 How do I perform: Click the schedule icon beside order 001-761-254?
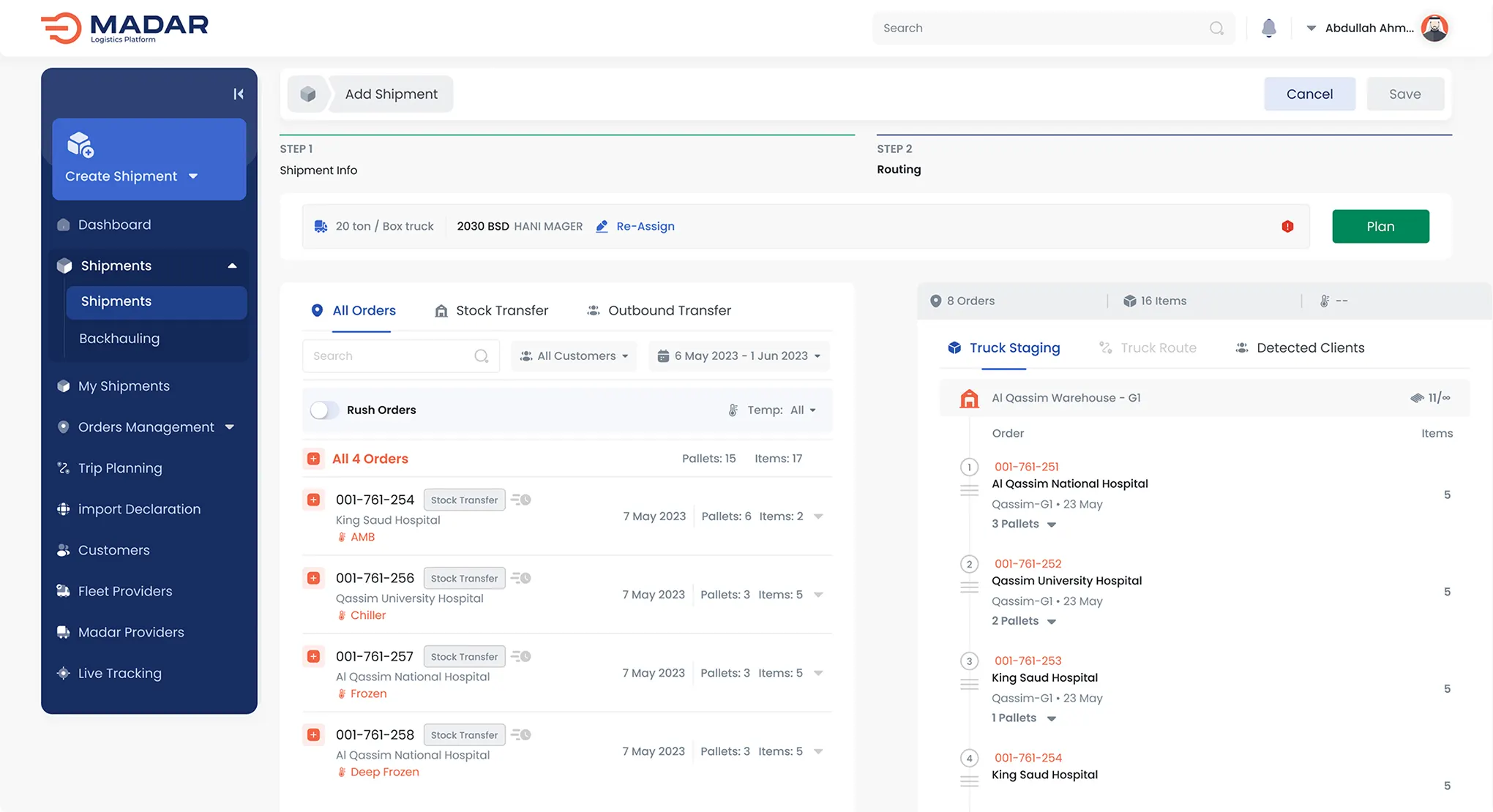coord(521,500)
